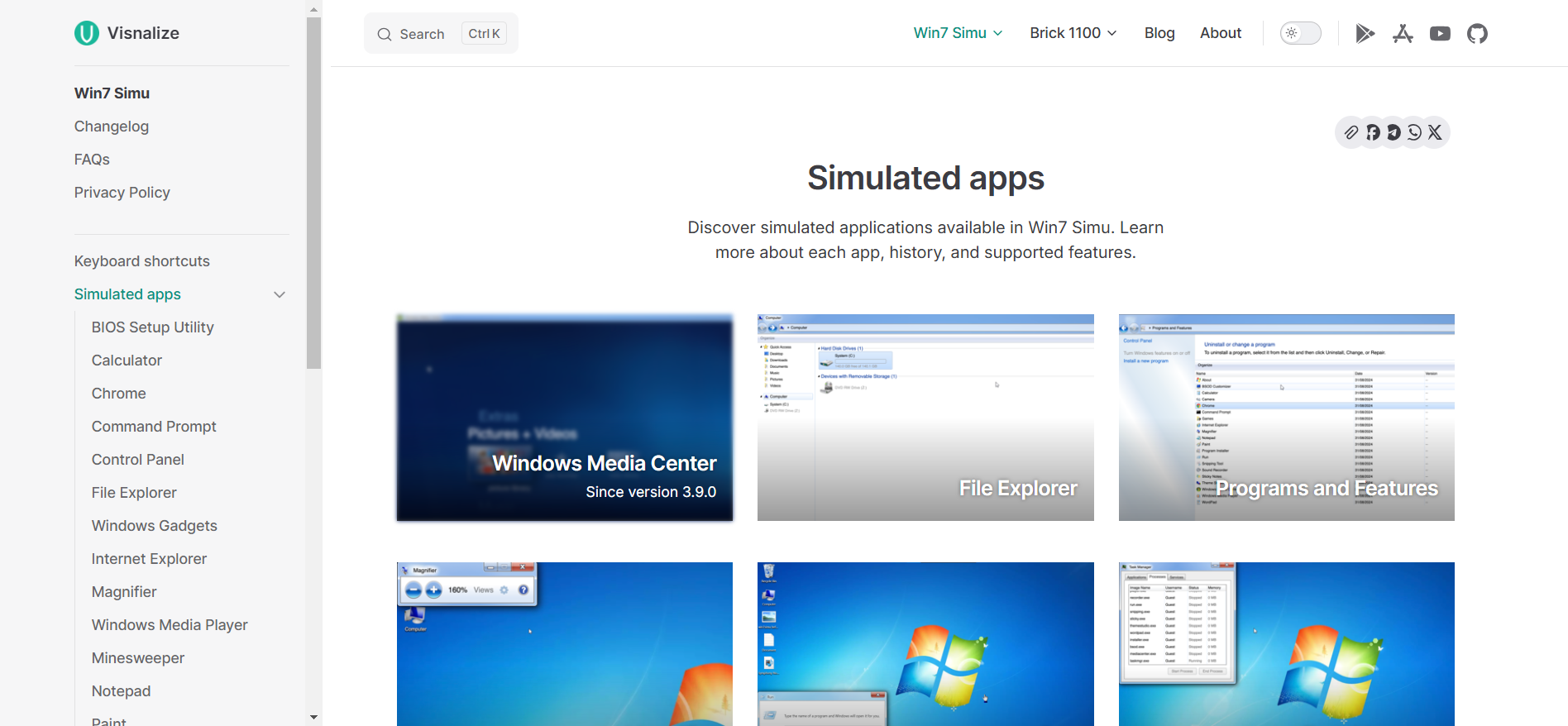Image resolution: width=1568 pixels, height=726 pixels.
Task: Select Command Prompt in the sidebar
Action: tap(154, 427)
